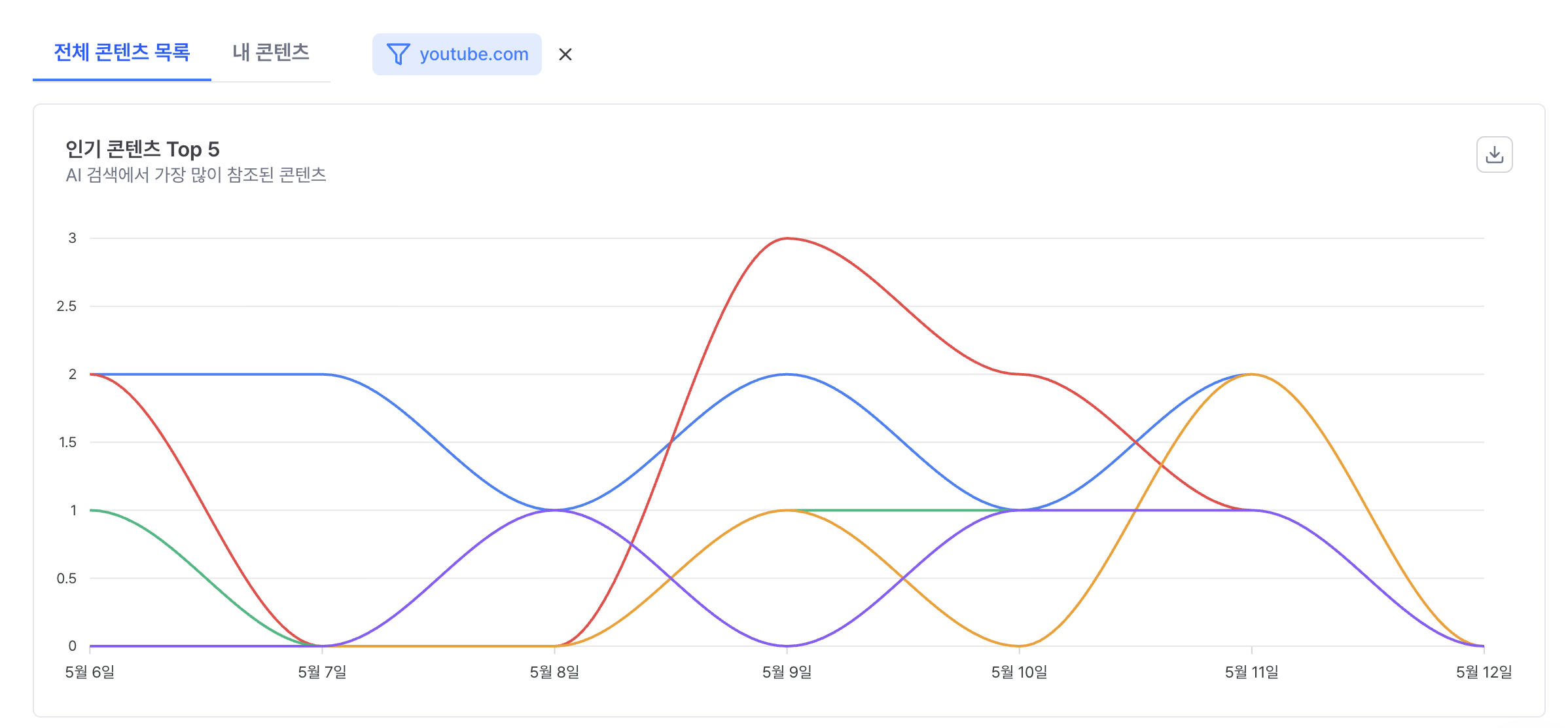Click the green line start at 5월 6일
Viewport: 1568px width, 728px height.
click(90, 510)
